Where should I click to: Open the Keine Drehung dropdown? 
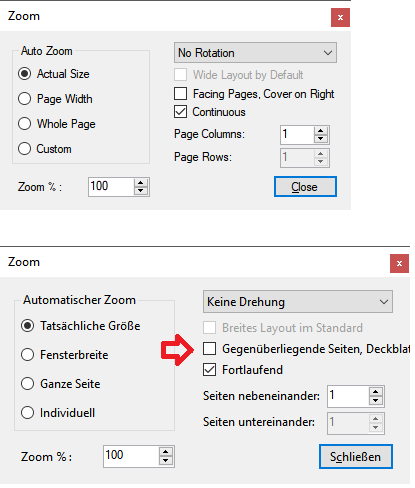click(x=298, y=302)
